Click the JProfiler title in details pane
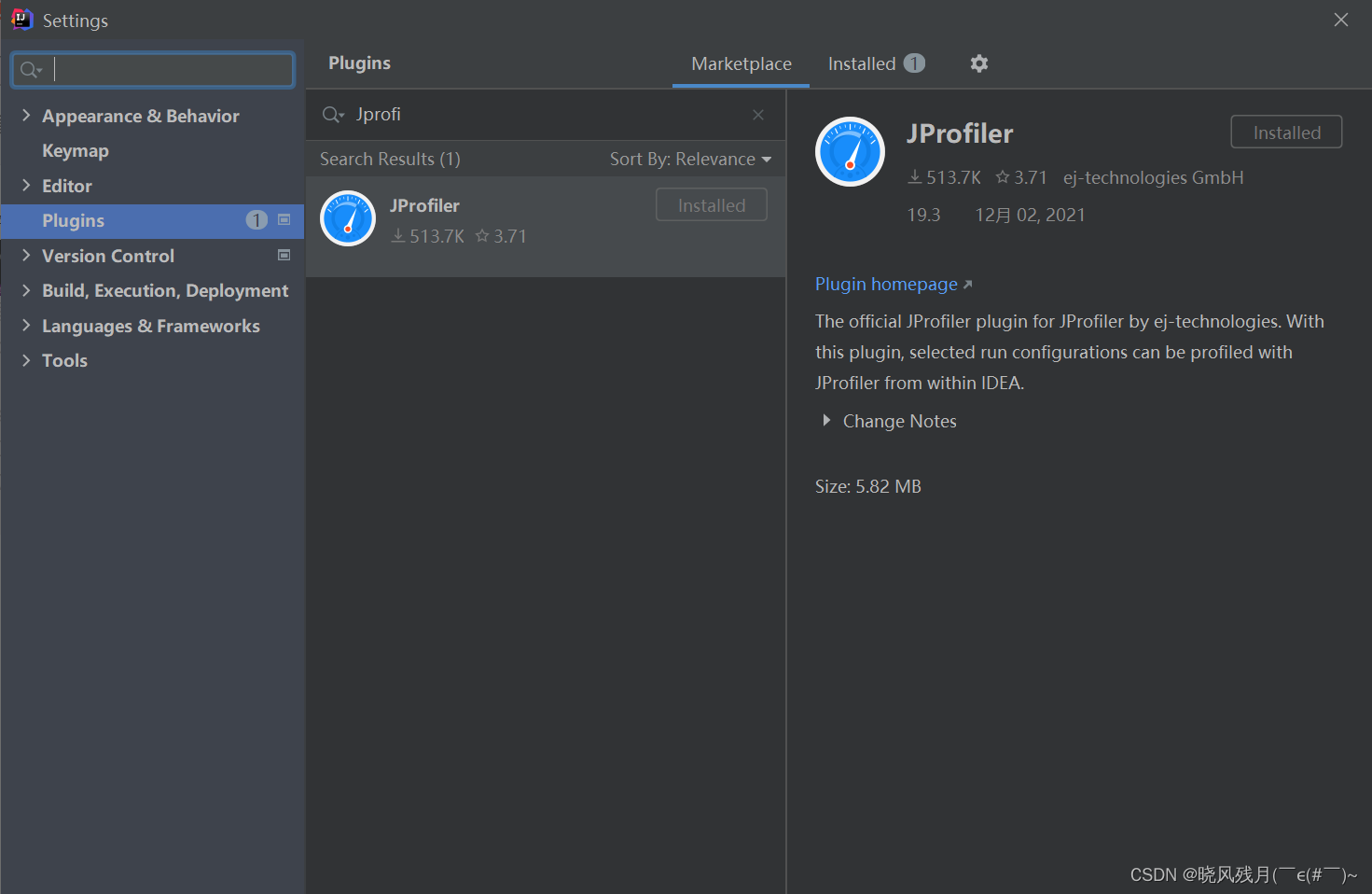 tap(960, 133)
